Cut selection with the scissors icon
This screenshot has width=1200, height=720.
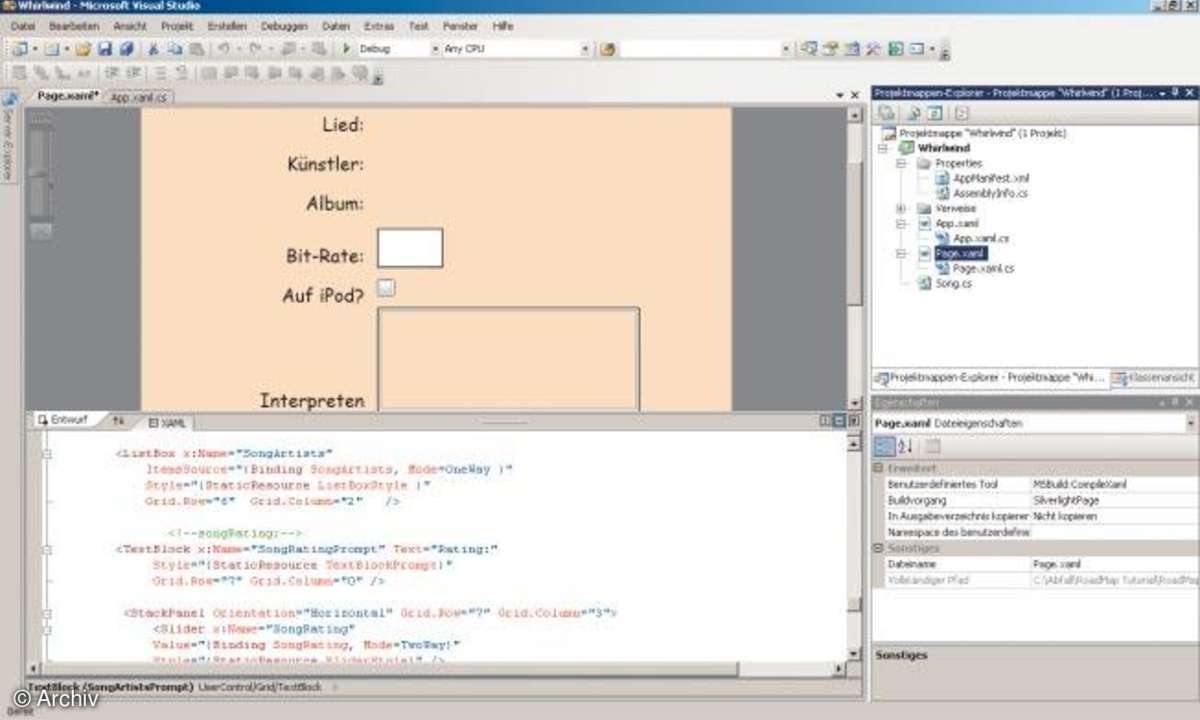[x=154, y=48]
